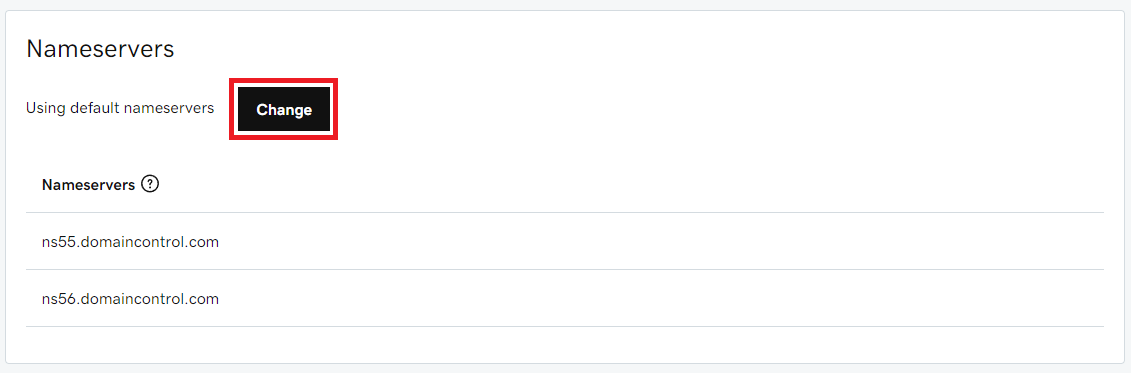
Task: Click the question mark info circle
Action: (150, 184)
